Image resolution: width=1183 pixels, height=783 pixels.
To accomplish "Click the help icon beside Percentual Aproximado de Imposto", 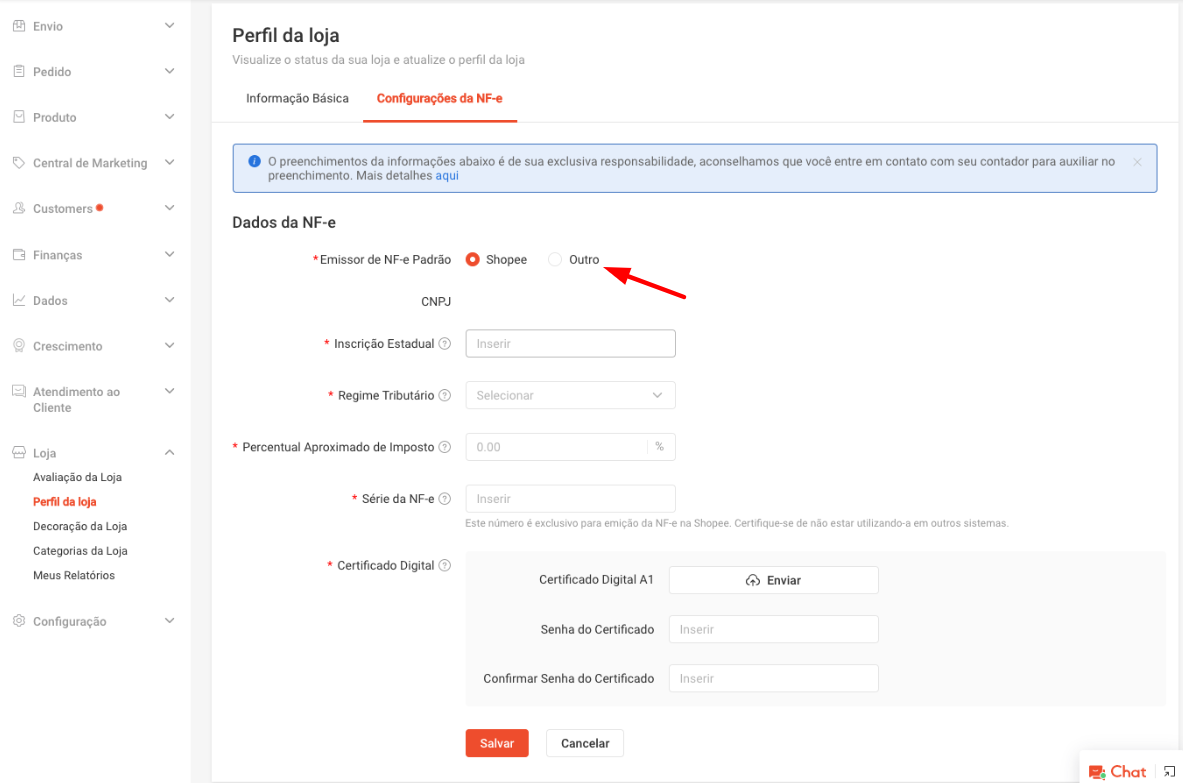I will pyautogui.click(x=445, y=447).
